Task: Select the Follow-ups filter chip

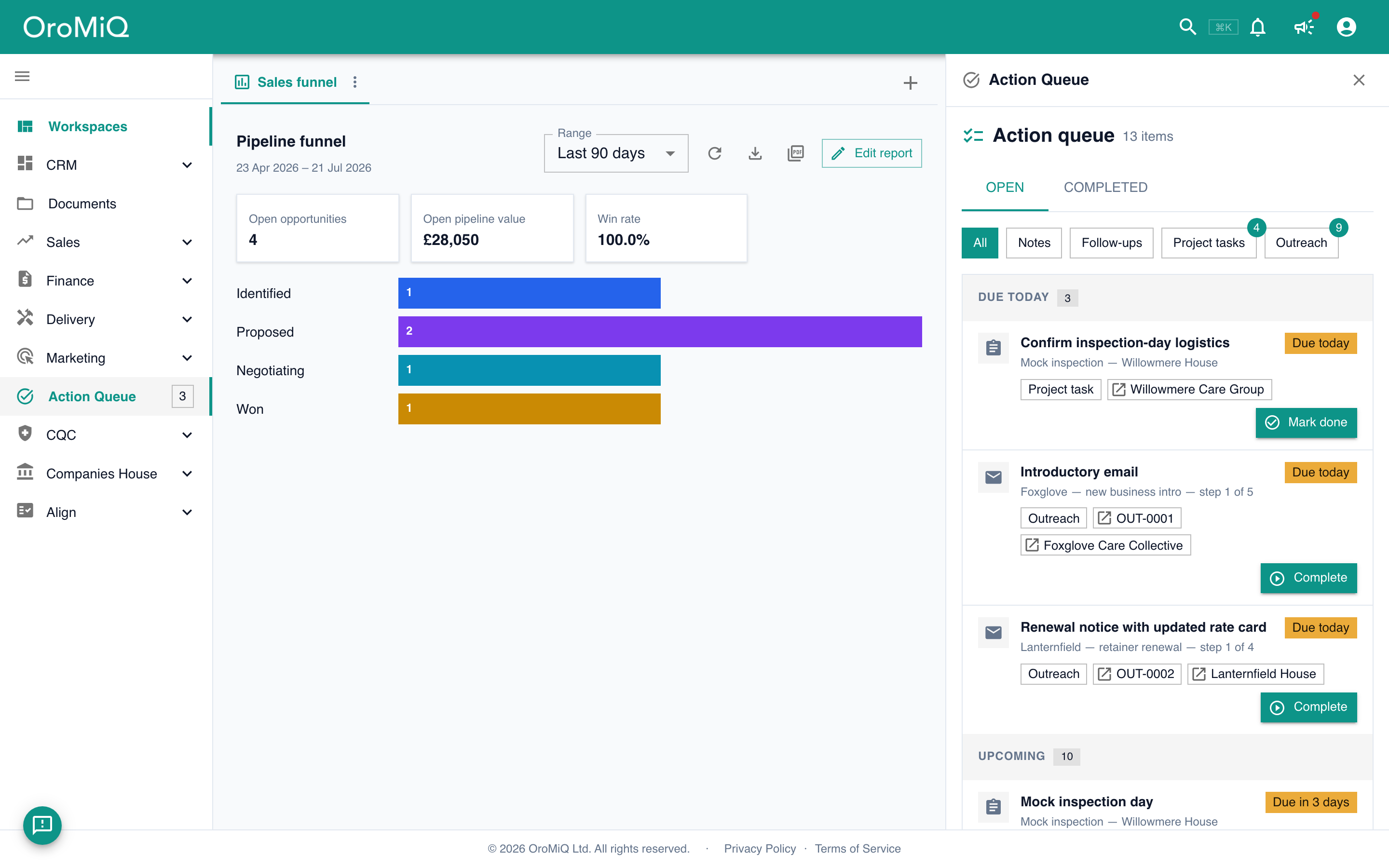Action: (x=1111, y=243)
